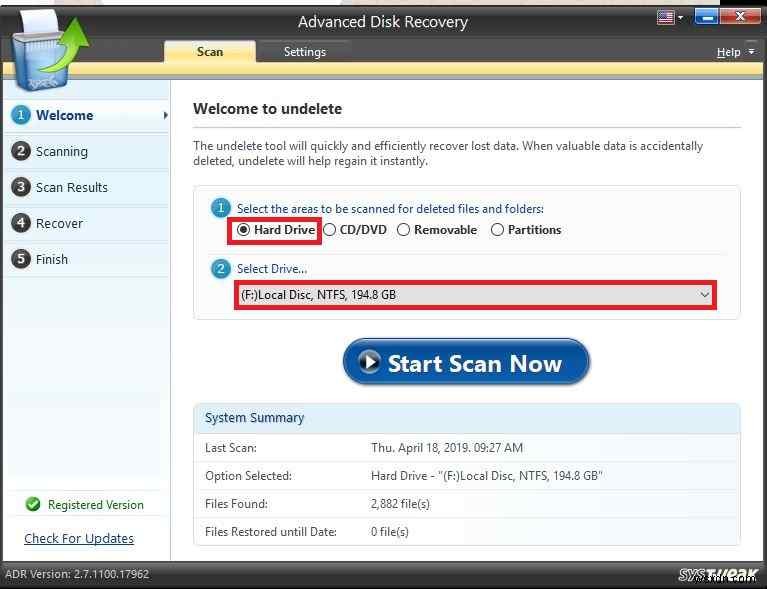Click the Advanced Disk Recovery logo icon

[49, 51]
